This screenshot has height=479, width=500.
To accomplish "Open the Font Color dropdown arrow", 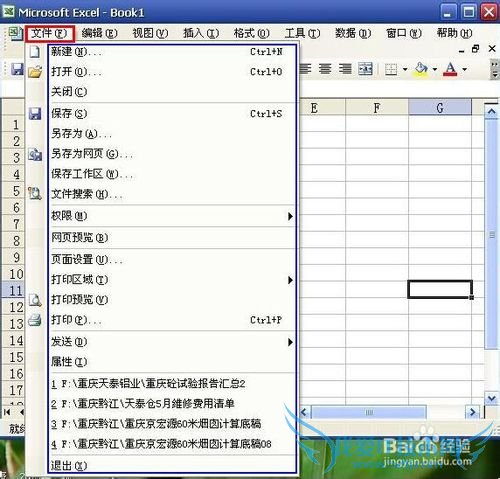I will coord(464,69).
